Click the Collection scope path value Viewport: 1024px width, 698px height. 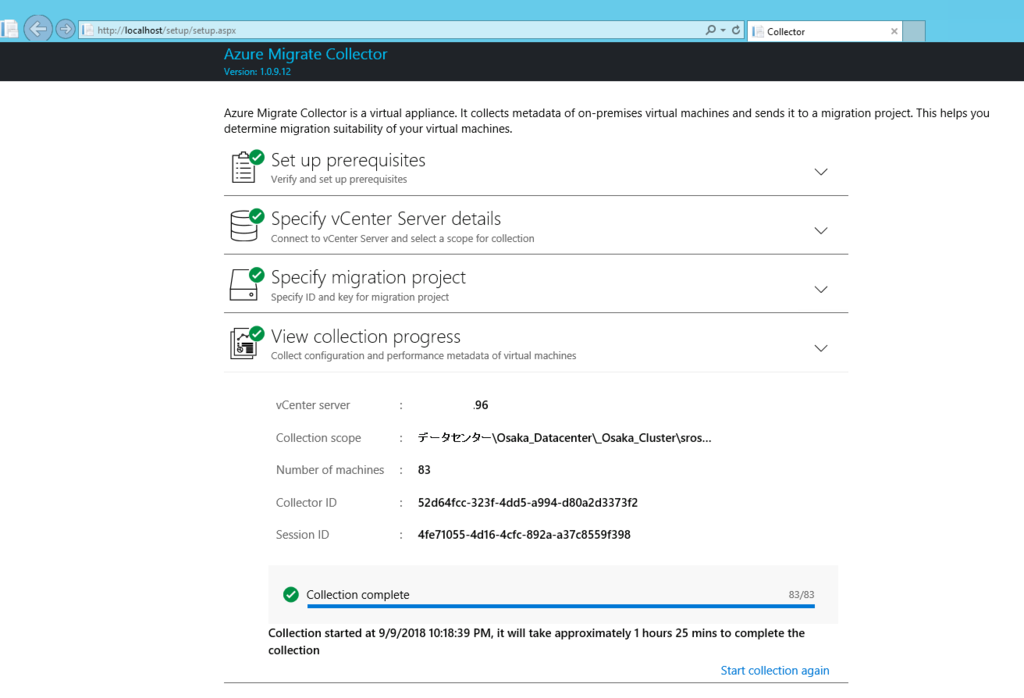tap(565, 438)
